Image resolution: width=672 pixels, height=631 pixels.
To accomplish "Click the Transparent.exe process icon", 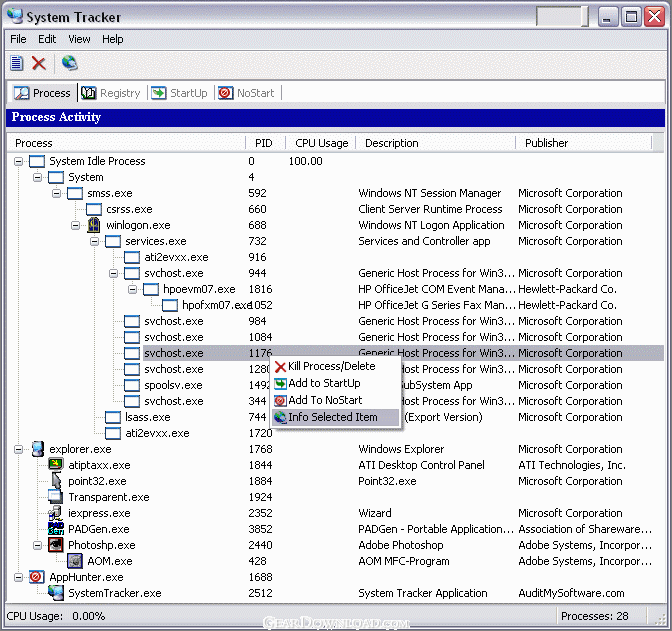I will tap(56, 497).
